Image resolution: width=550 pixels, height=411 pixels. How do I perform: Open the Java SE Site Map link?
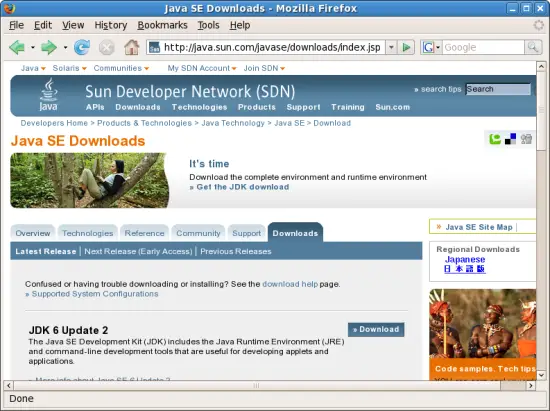tap(479, 227)
